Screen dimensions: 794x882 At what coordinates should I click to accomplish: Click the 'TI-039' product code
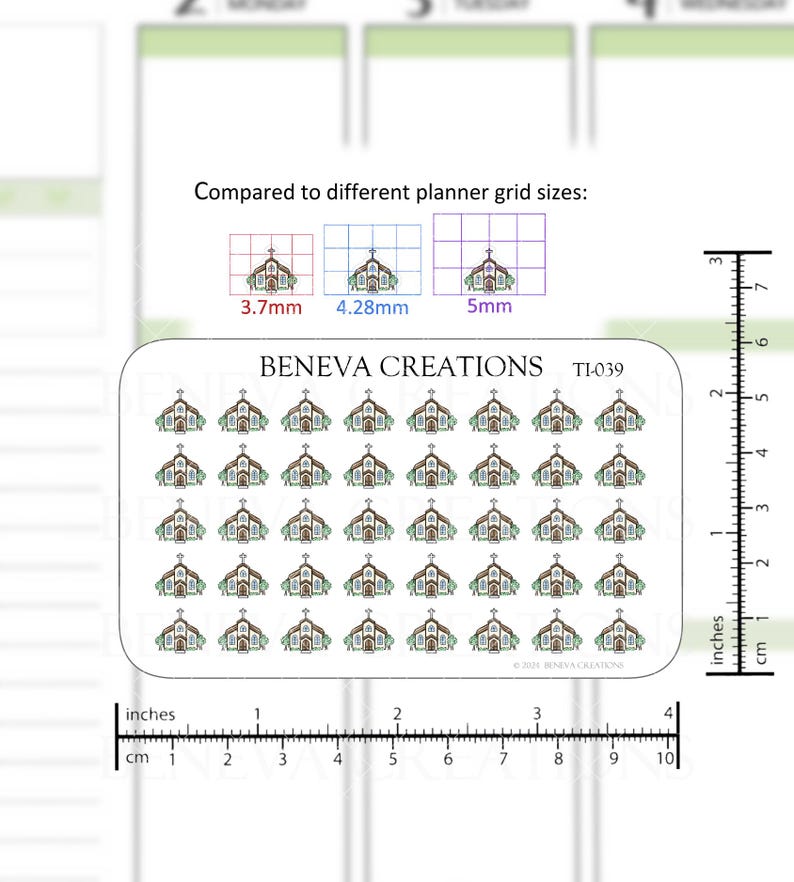point(598,370)
